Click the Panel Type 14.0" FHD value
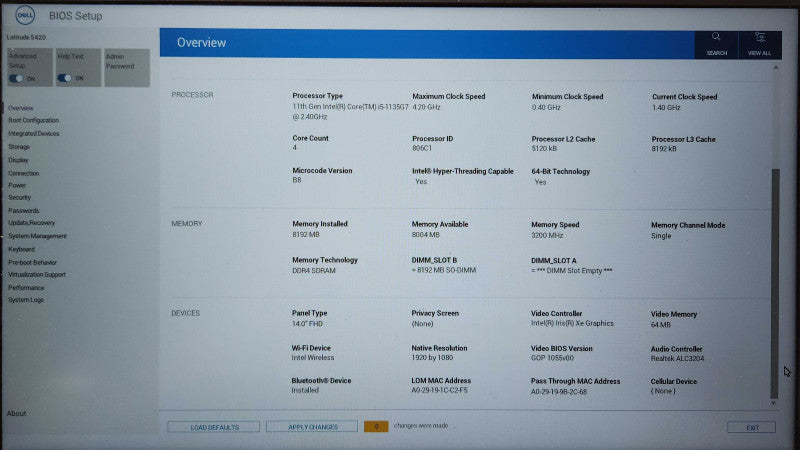This screenshot has height=450, width=800. click(307, 323)
